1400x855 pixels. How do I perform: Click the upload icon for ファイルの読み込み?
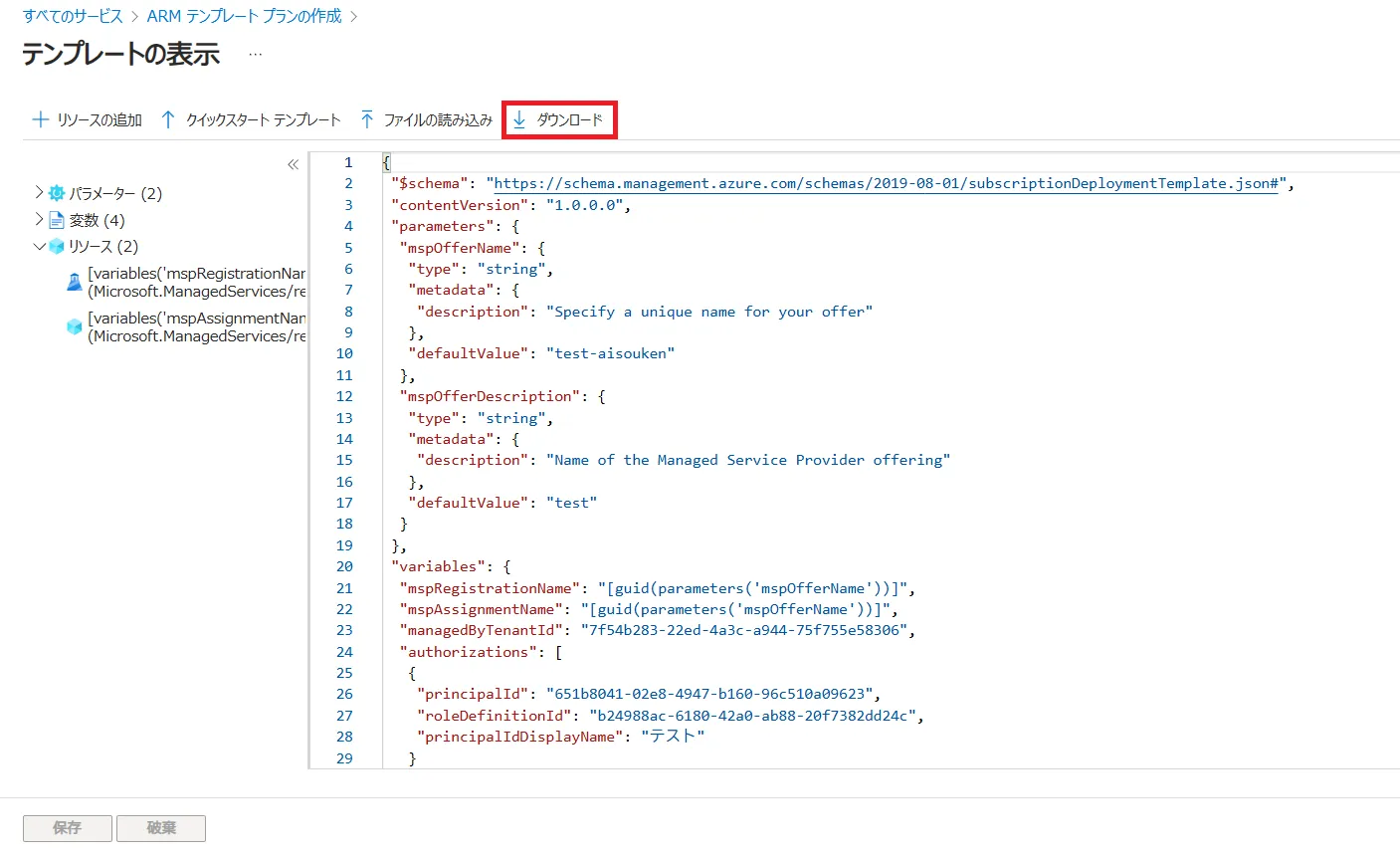point(367,119)
